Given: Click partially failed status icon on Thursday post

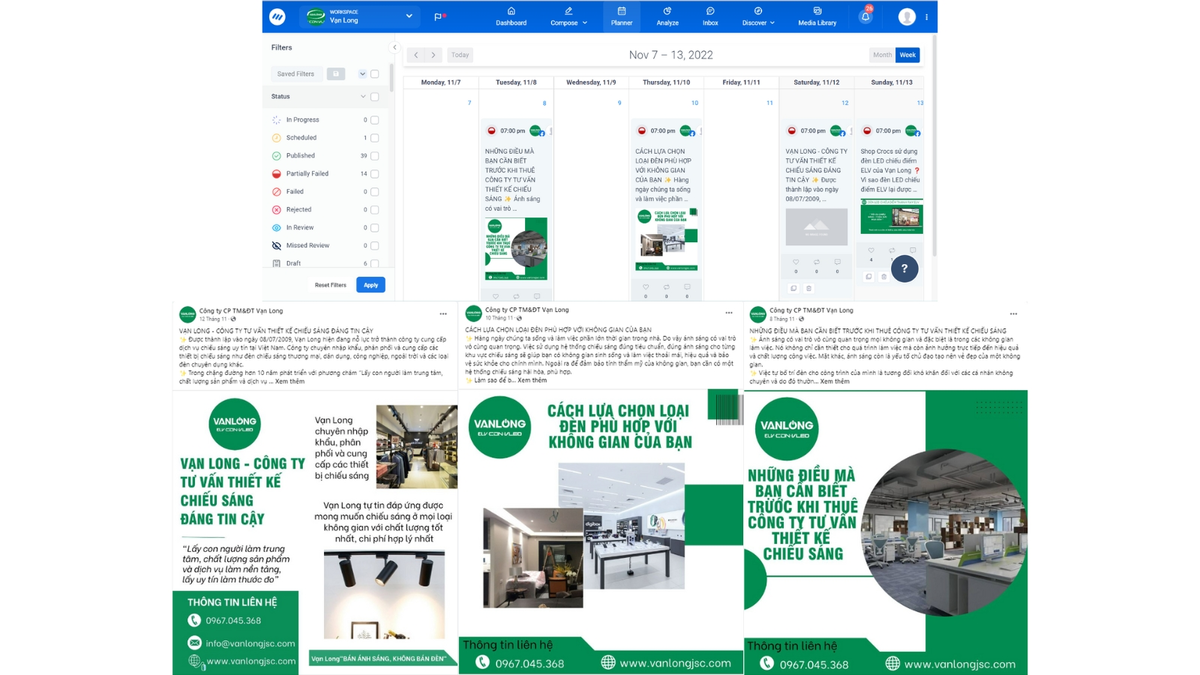Looking at the screenshot, I should 642,131.
